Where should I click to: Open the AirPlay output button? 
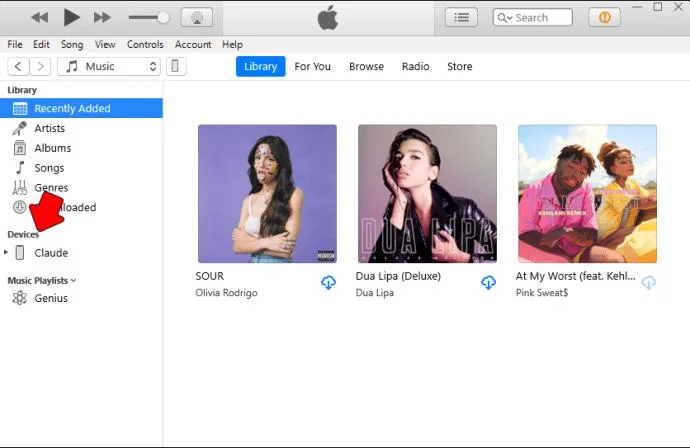[197, 18]
